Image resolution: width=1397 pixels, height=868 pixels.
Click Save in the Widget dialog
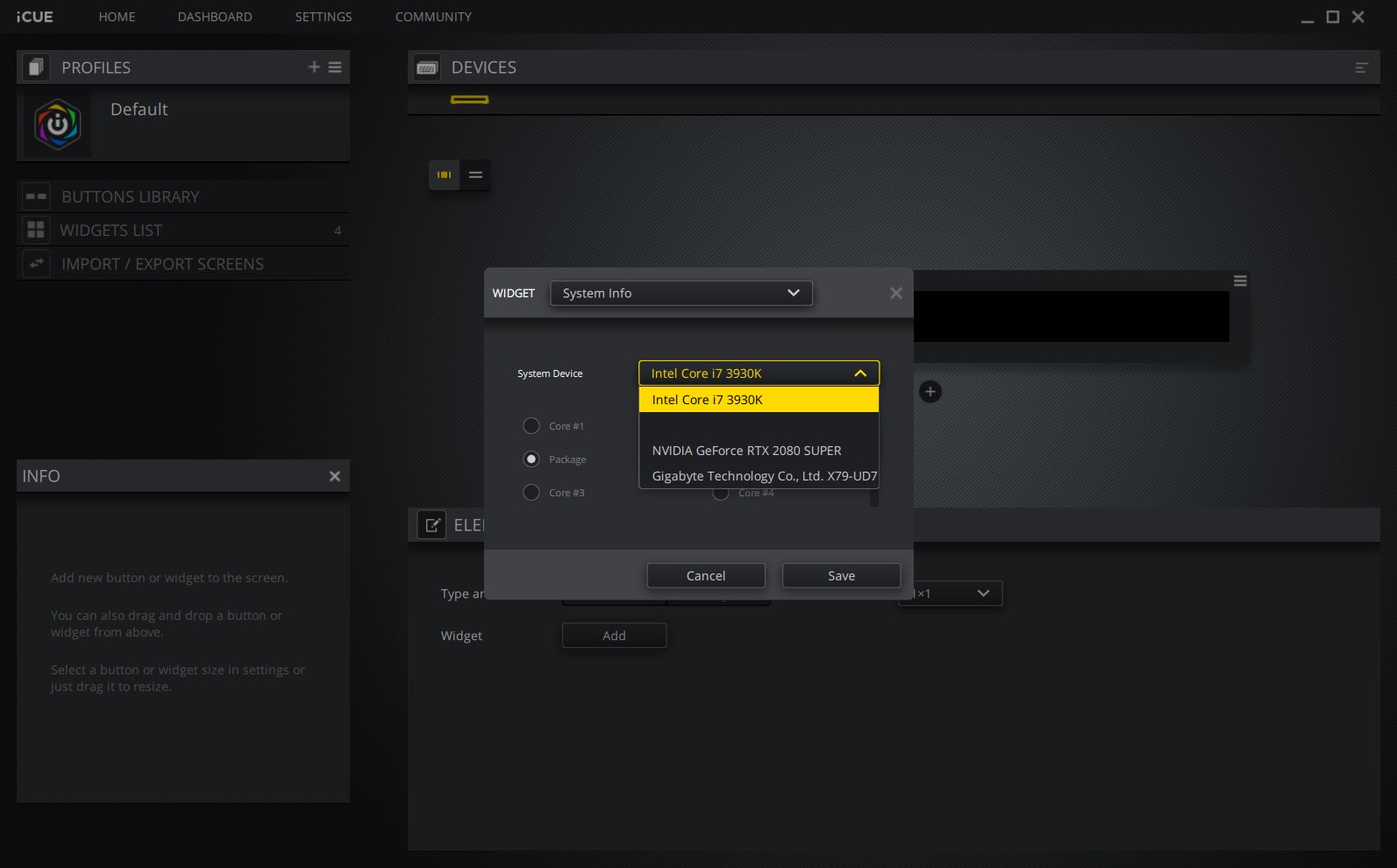pyautogui.click(x=841, y=575)
